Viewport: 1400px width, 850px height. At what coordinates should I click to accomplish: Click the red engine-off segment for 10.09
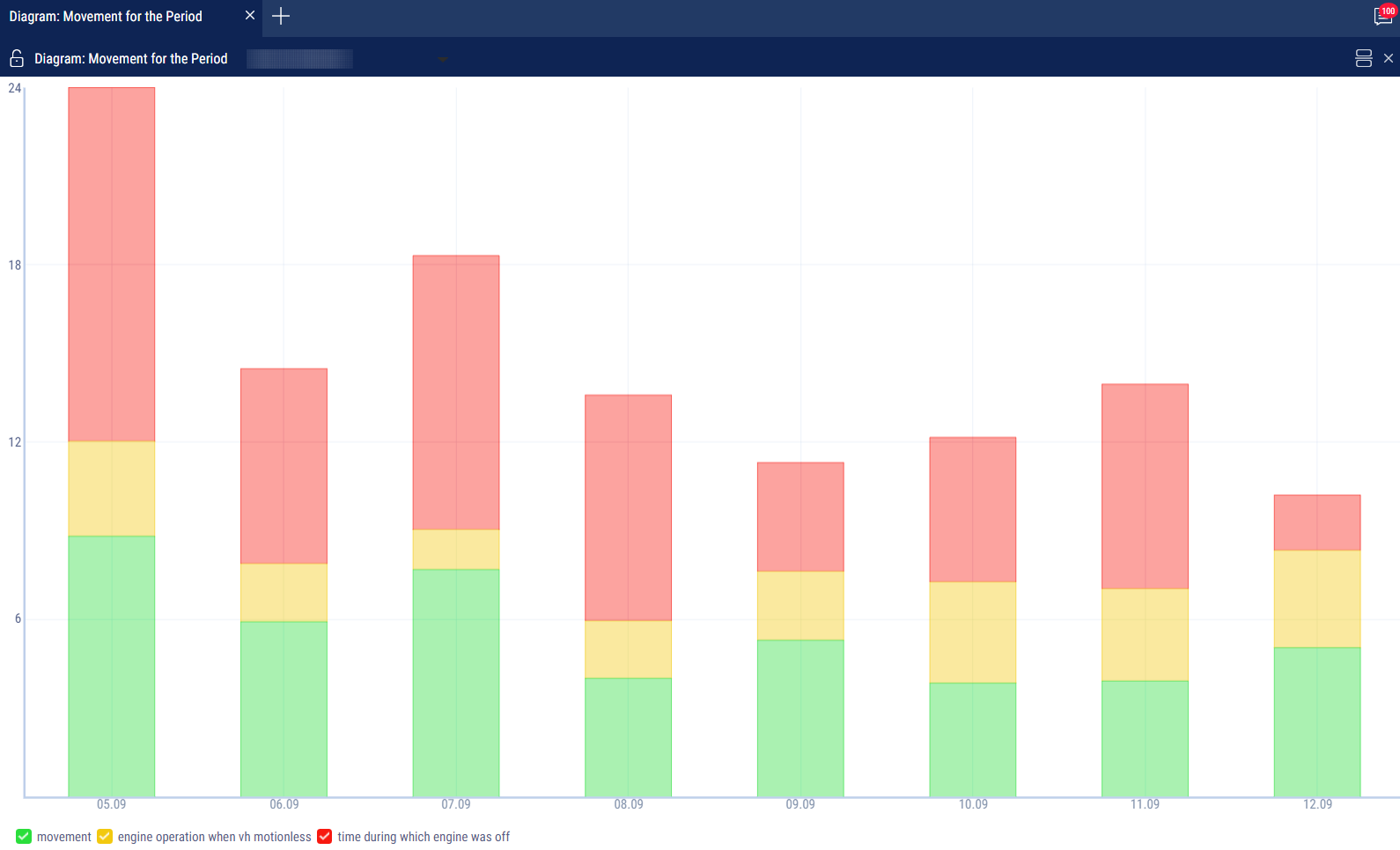pyautogui.click(x=973, y=510)
